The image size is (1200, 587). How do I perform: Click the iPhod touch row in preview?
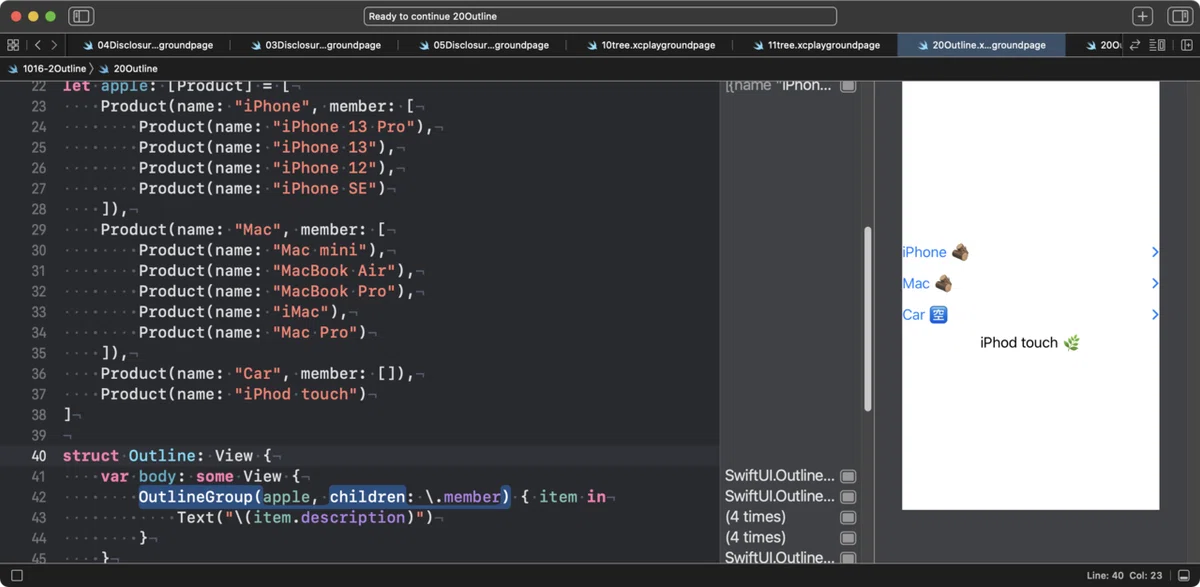[x=1030, y=343]
